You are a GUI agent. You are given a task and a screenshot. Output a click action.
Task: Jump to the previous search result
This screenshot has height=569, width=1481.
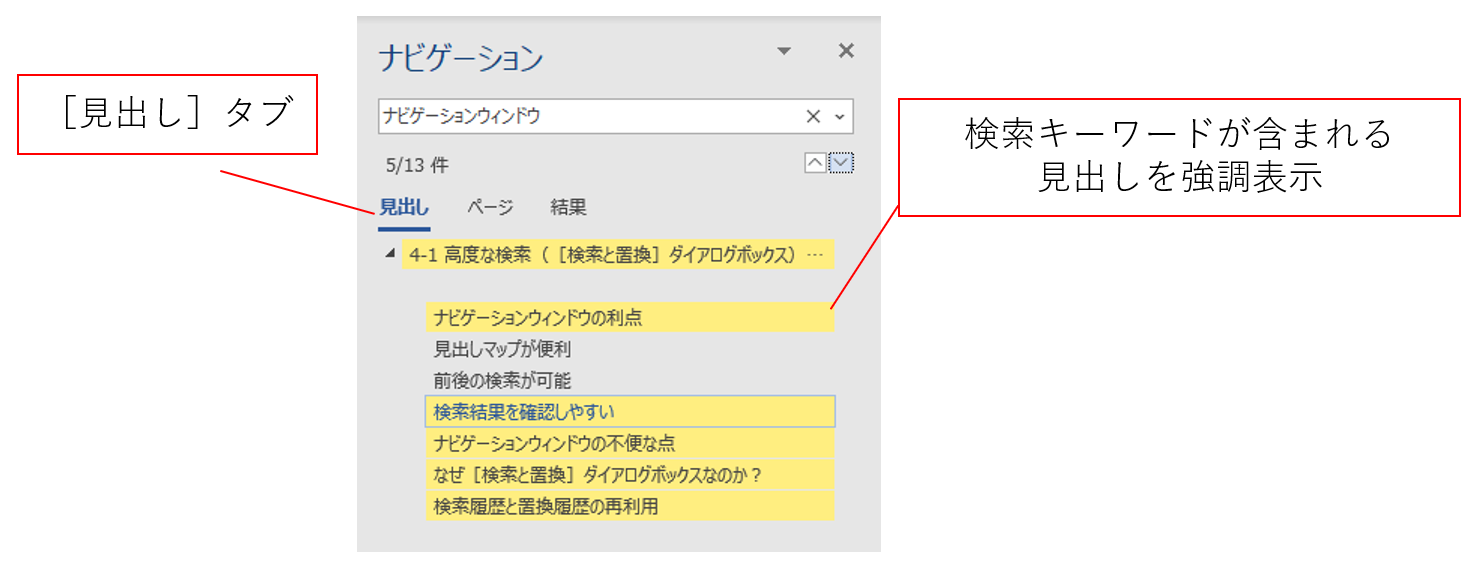click(815, 164)
